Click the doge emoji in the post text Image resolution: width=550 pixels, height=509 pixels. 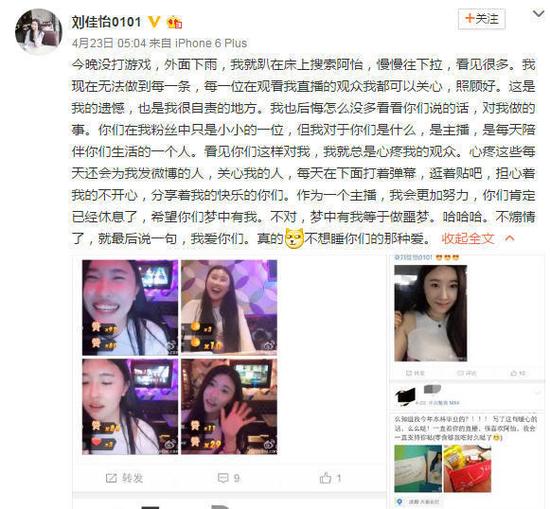tap(294, 239)
